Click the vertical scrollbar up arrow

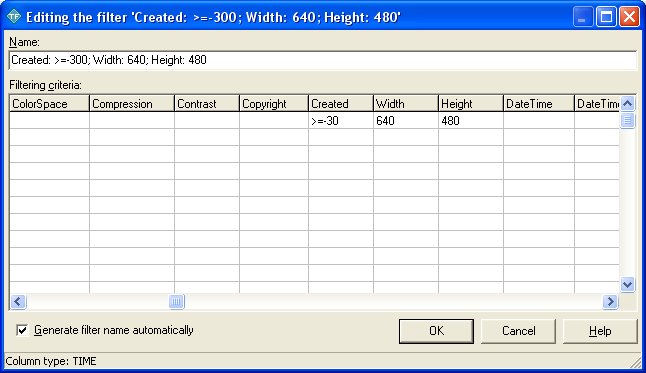pos(627,103)
